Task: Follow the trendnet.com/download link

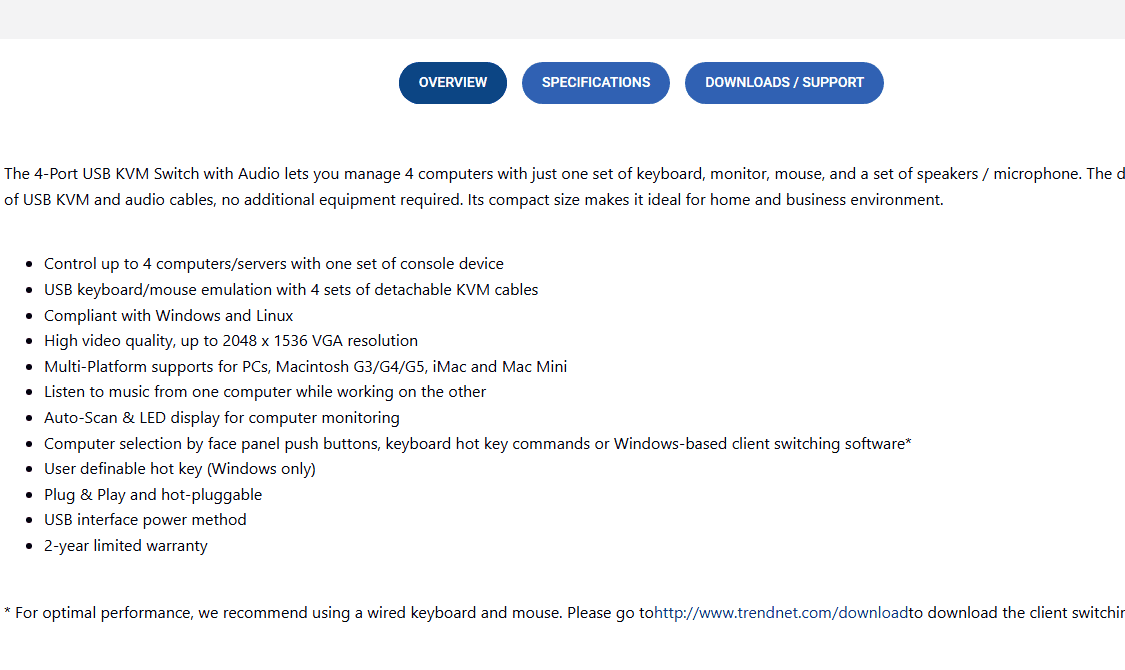Action: coord(781,613)
